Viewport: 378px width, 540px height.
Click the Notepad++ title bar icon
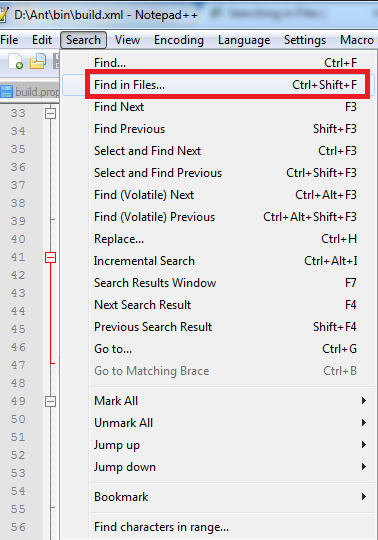[3, 15]
